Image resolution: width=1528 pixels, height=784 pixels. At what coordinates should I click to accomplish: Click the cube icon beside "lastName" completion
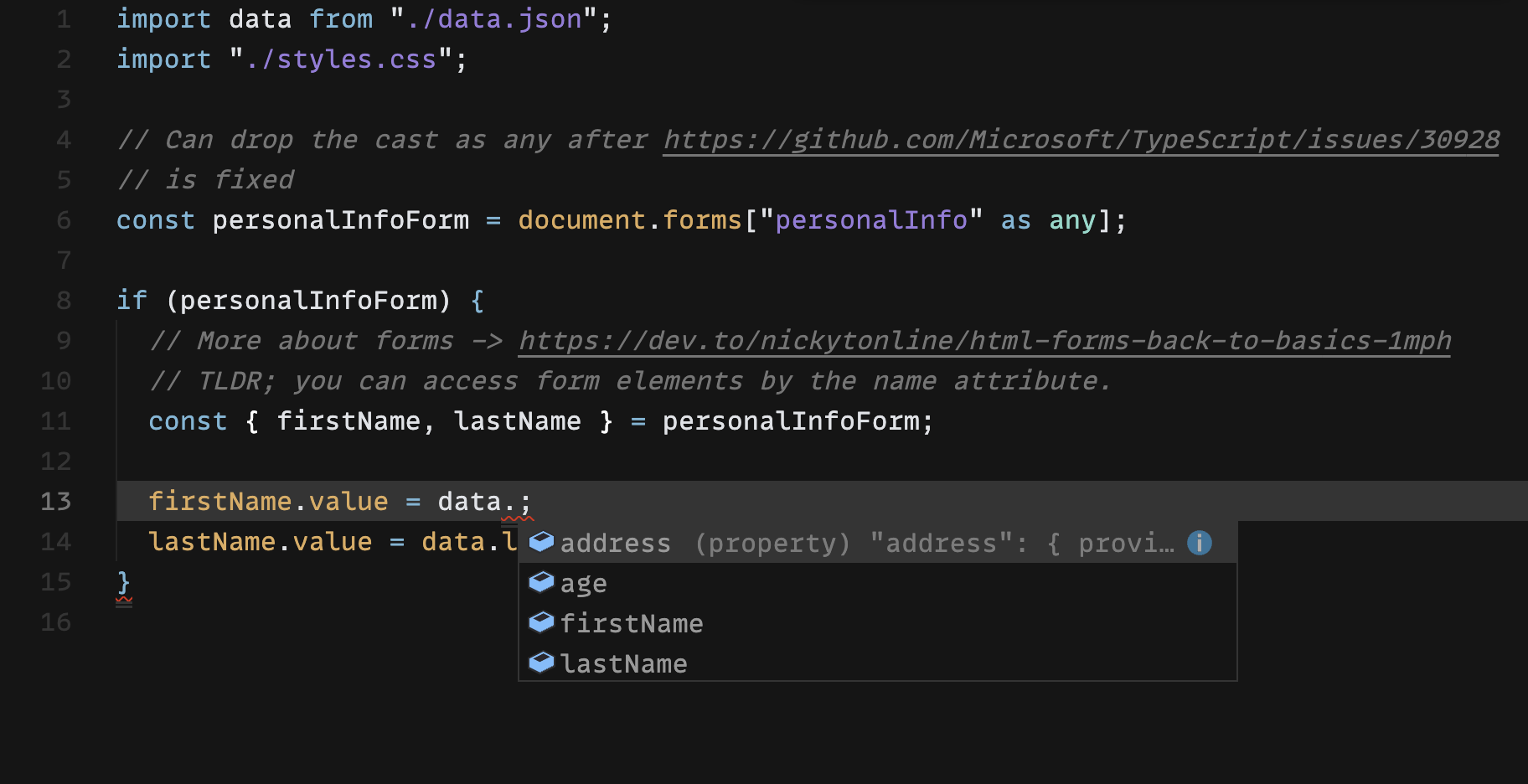point(542,663)
